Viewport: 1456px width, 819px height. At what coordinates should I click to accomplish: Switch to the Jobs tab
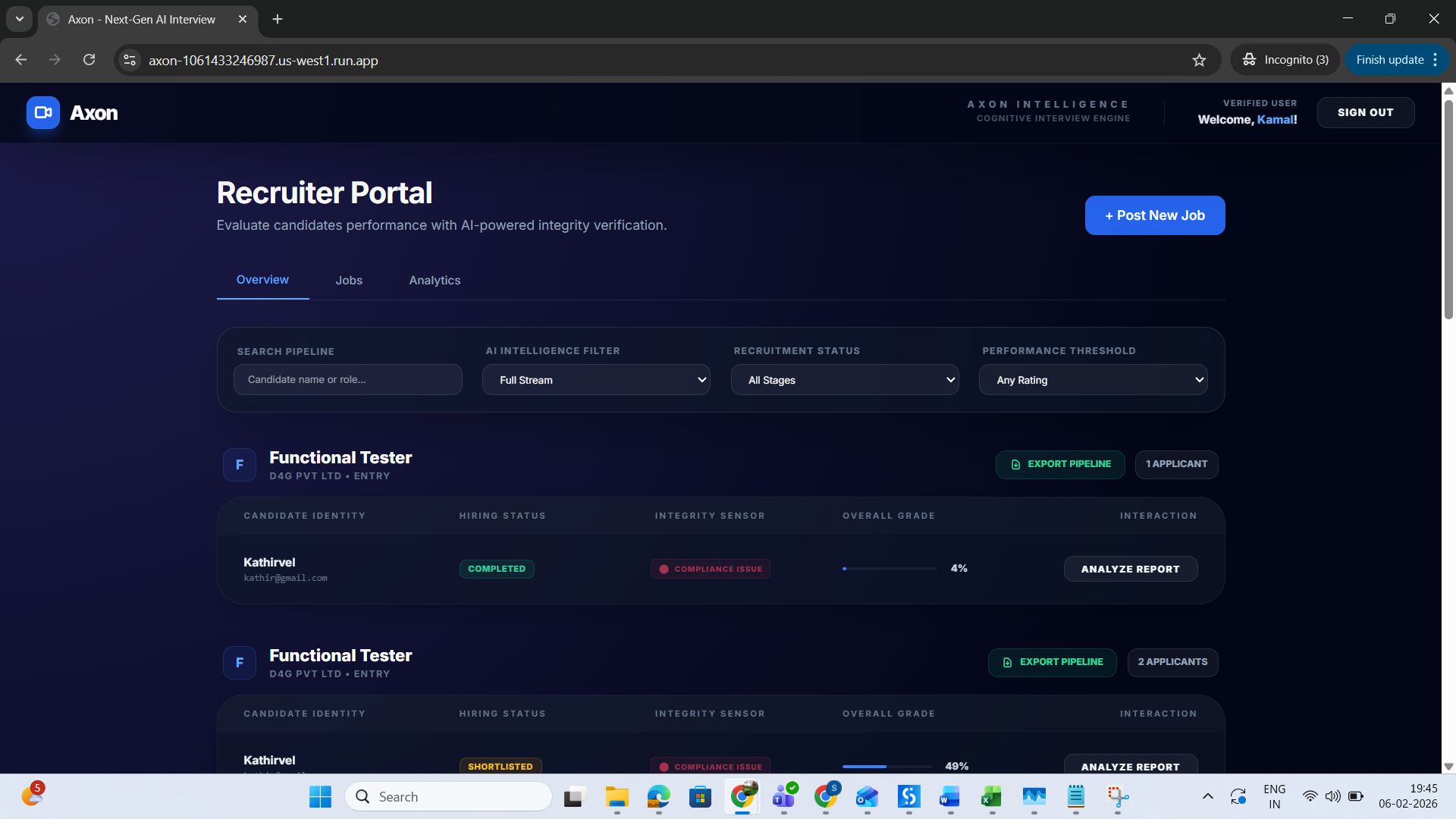[x=349, y=281]
